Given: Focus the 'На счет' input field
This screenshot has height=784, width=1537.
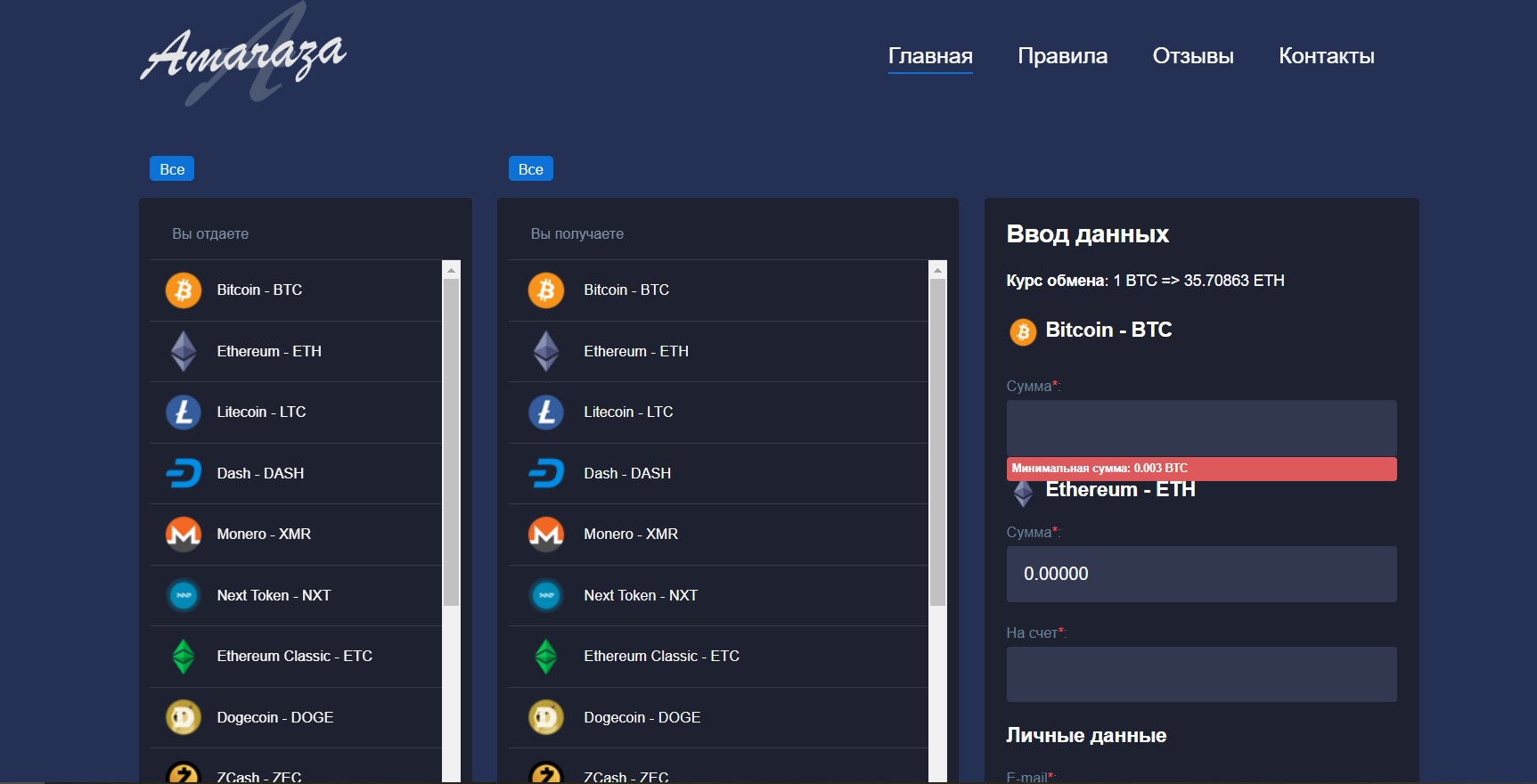Looking at the screenshot, I should pos(1201,674).
